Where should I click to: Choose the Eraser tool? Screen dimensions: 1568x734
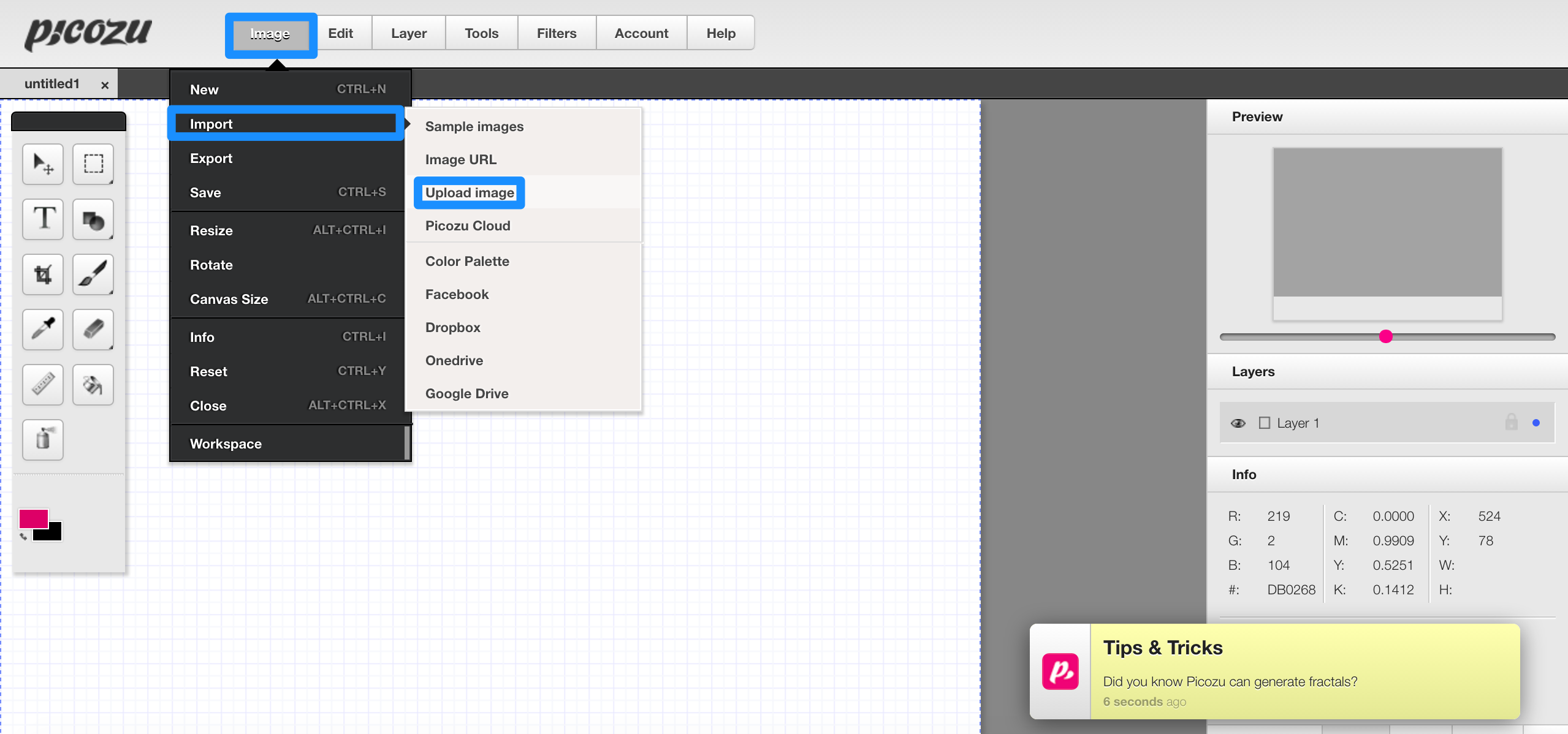click(93, 330)
